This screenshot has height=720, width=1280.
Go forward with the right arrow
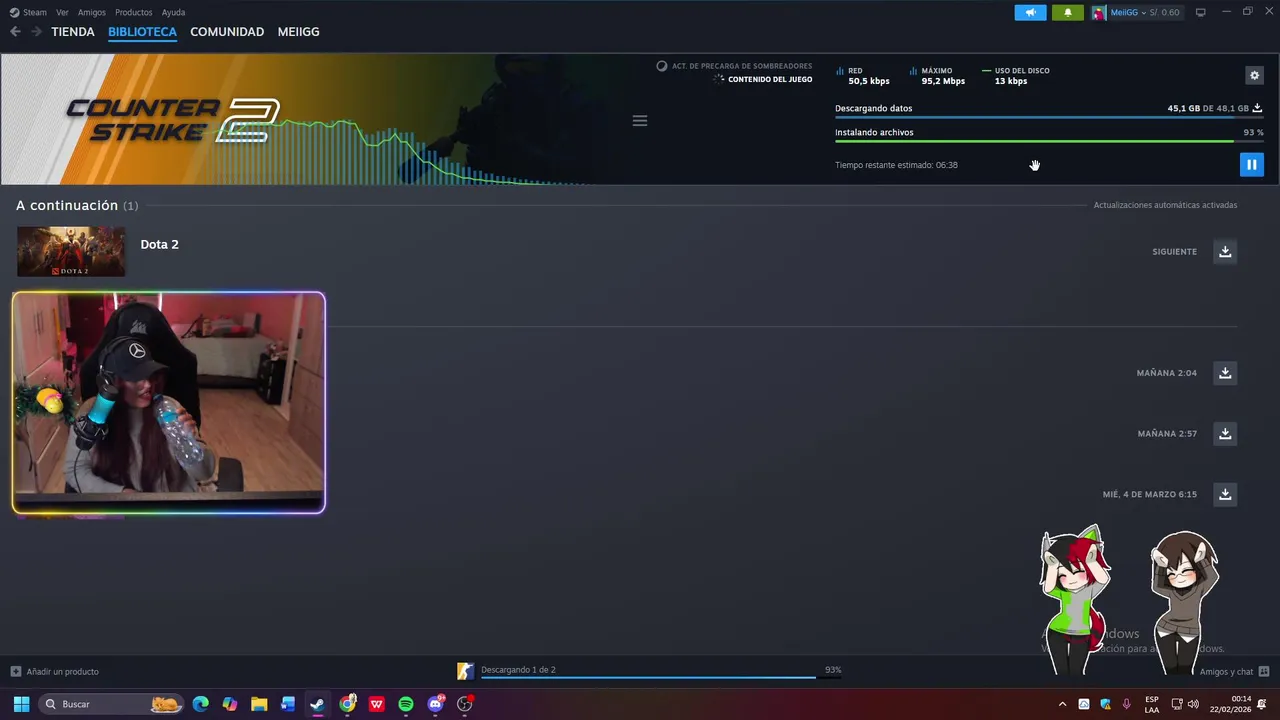pos(36,32)
